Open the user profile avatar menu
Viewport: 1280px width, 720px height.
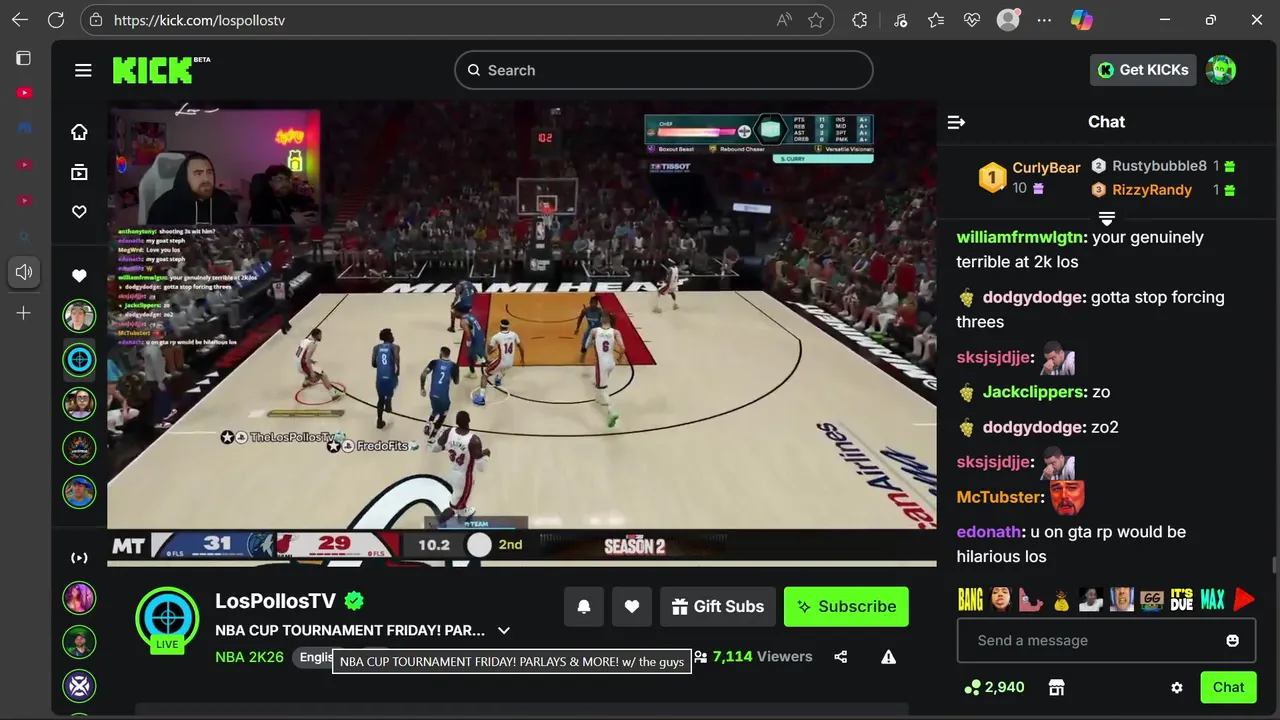pyautogui.click(x=1221, y=70)
